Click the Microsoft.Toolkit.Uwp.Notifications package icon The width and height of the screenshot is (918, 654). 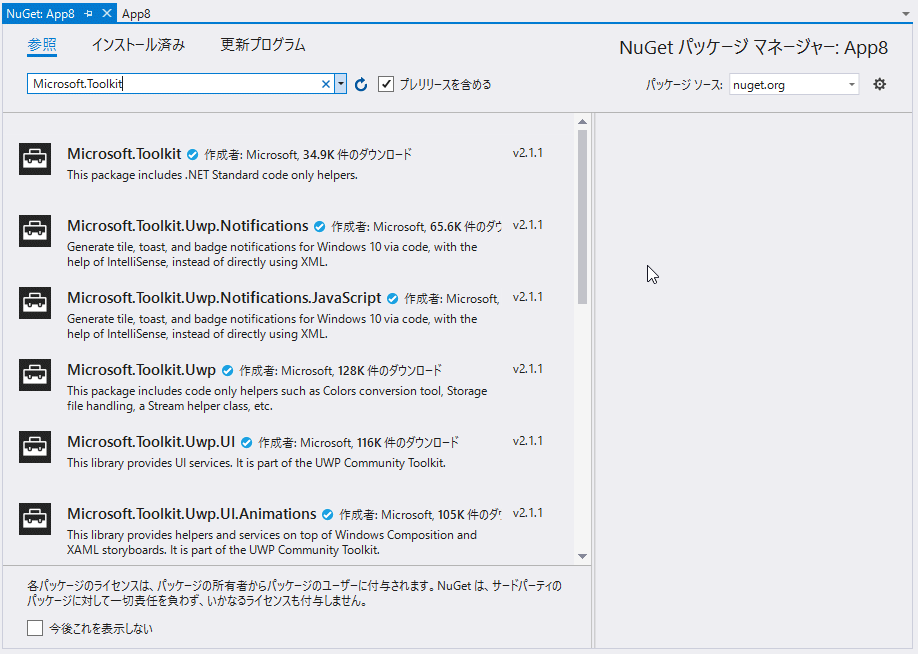pos(34,230)
